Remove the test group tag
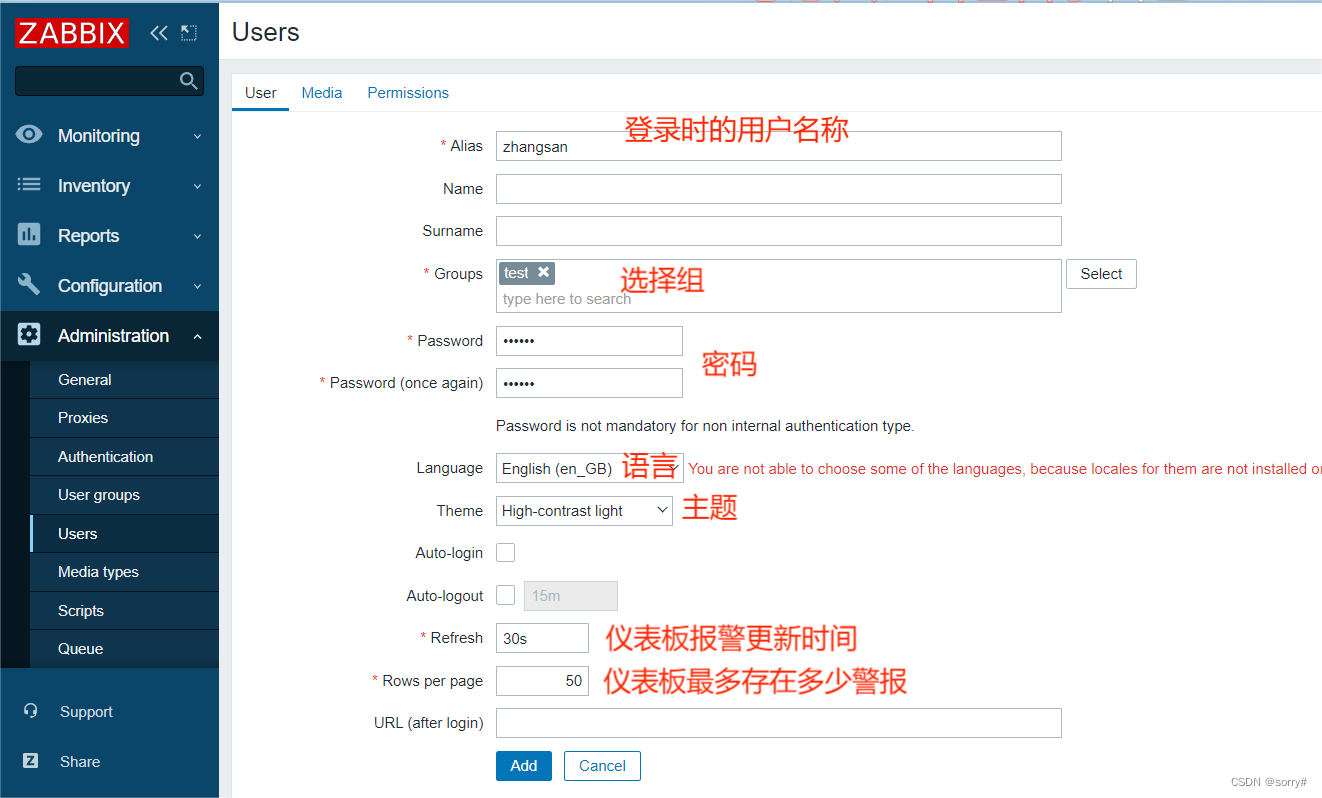The height and width of the screenshot is (798, 1322). click(x=543, y=272)
